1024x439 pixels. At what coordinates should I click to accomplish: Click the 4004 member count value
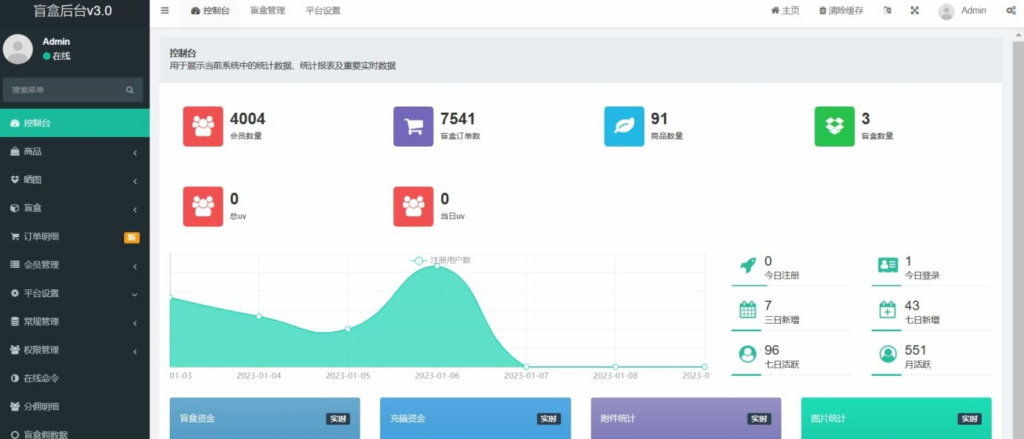(x=248, y=119)
